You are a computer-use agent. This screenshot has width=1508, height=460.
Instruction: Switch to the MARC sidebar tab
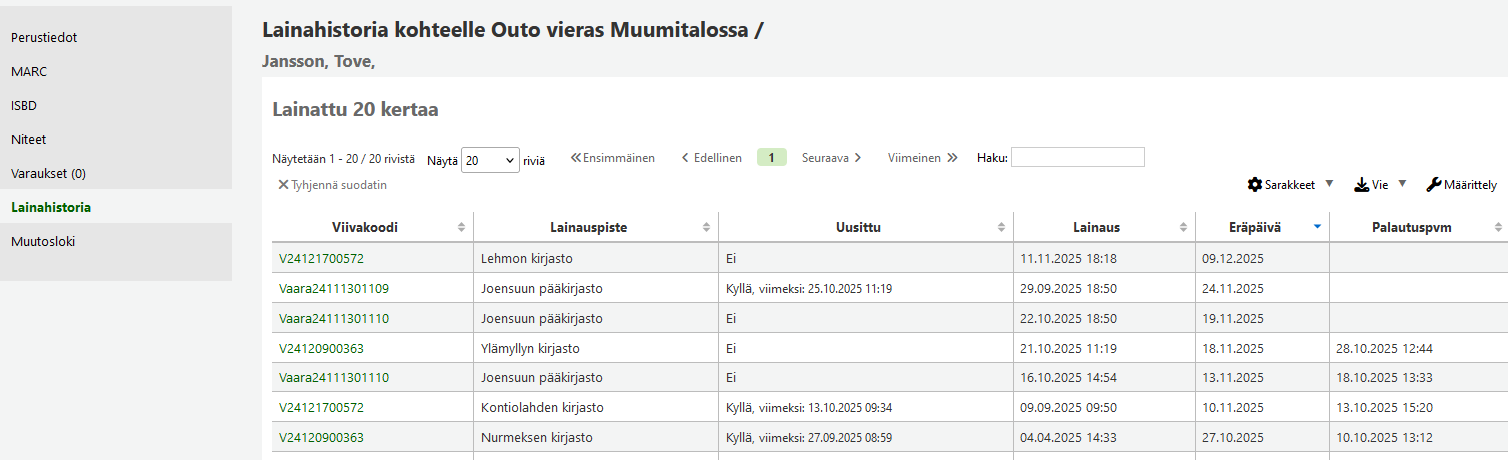pos(29,72)
